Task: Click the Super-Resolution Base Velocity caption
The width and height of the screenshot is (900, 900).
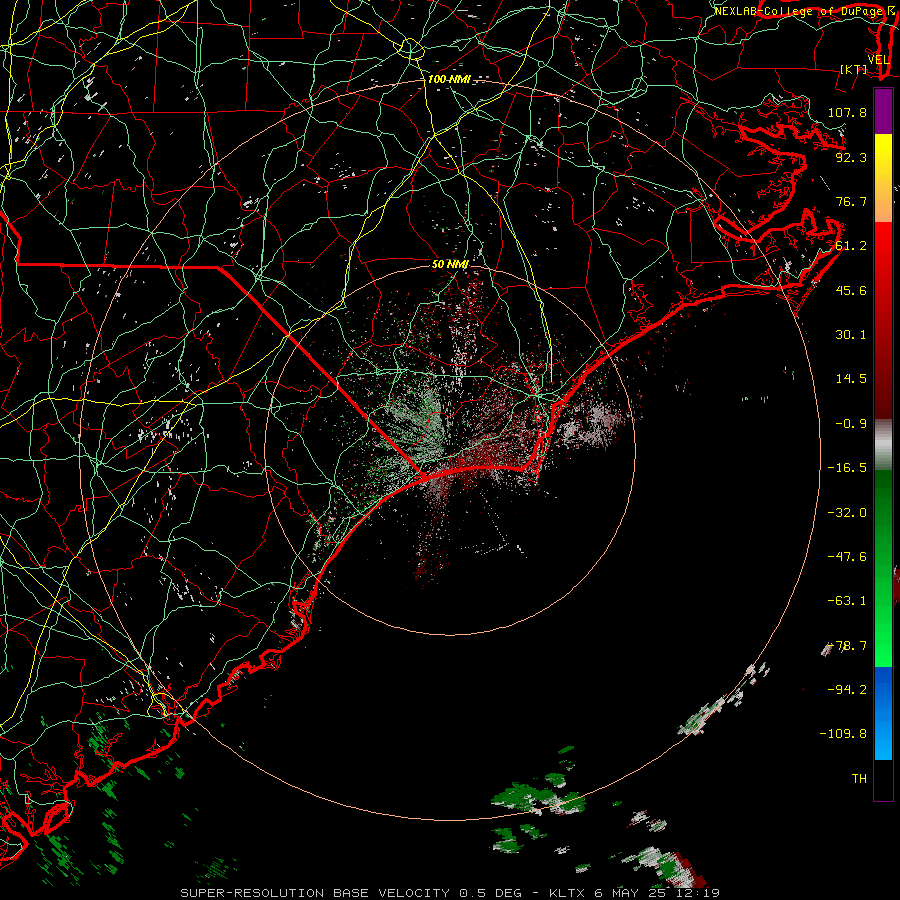Action: pos(449,893)
